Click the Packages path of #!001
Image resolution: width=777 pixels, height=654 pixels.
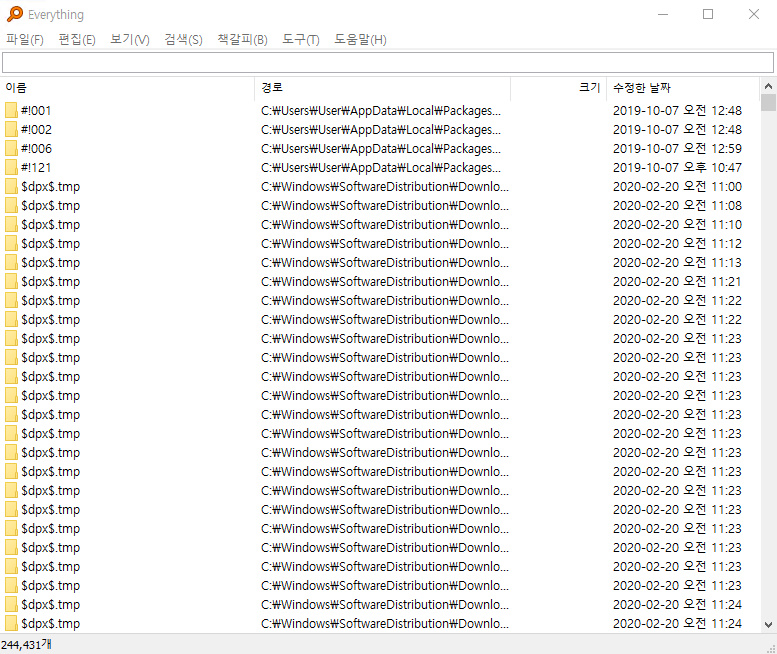381,110
